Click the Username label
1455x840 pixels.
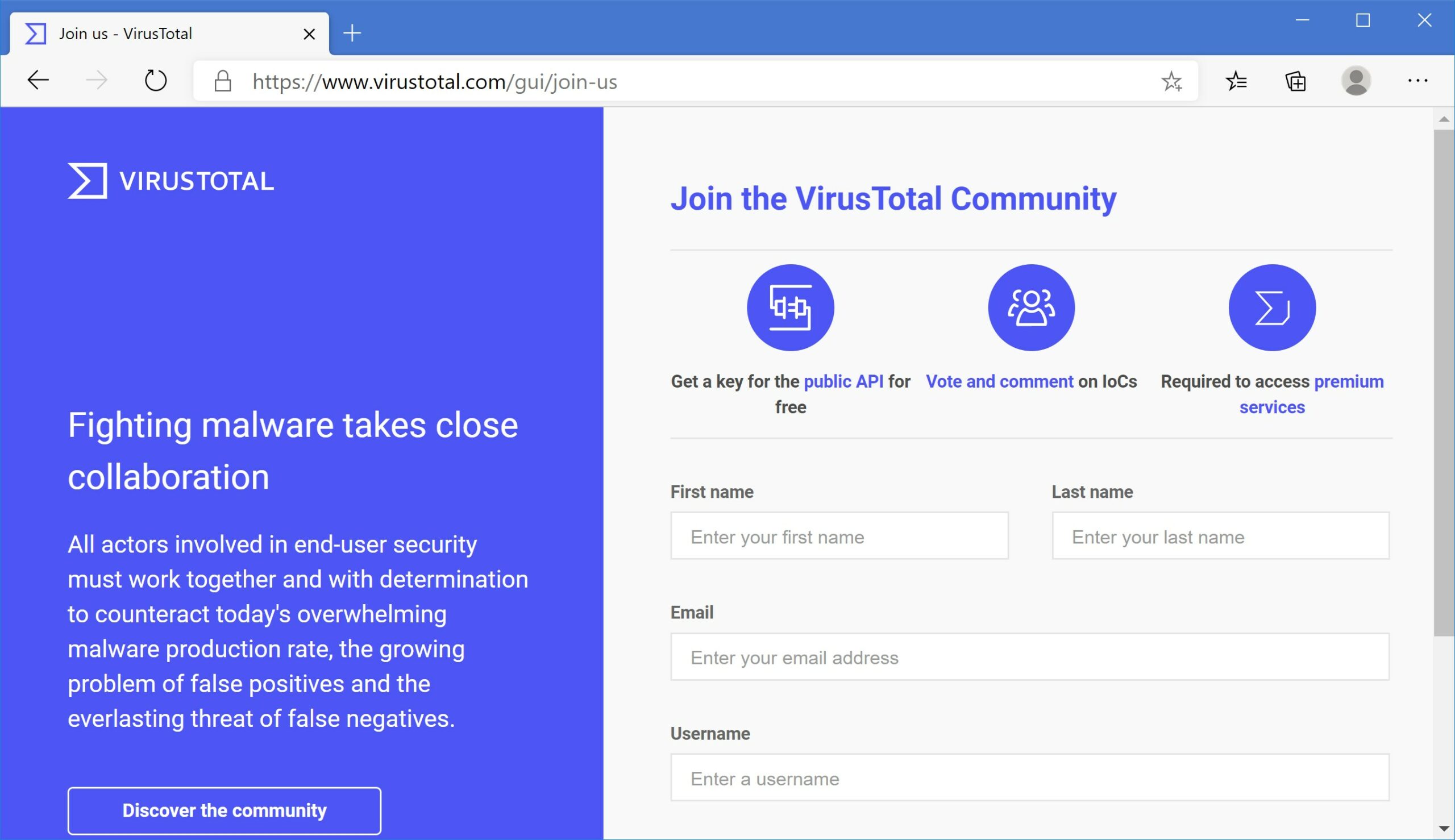[710, 733]
